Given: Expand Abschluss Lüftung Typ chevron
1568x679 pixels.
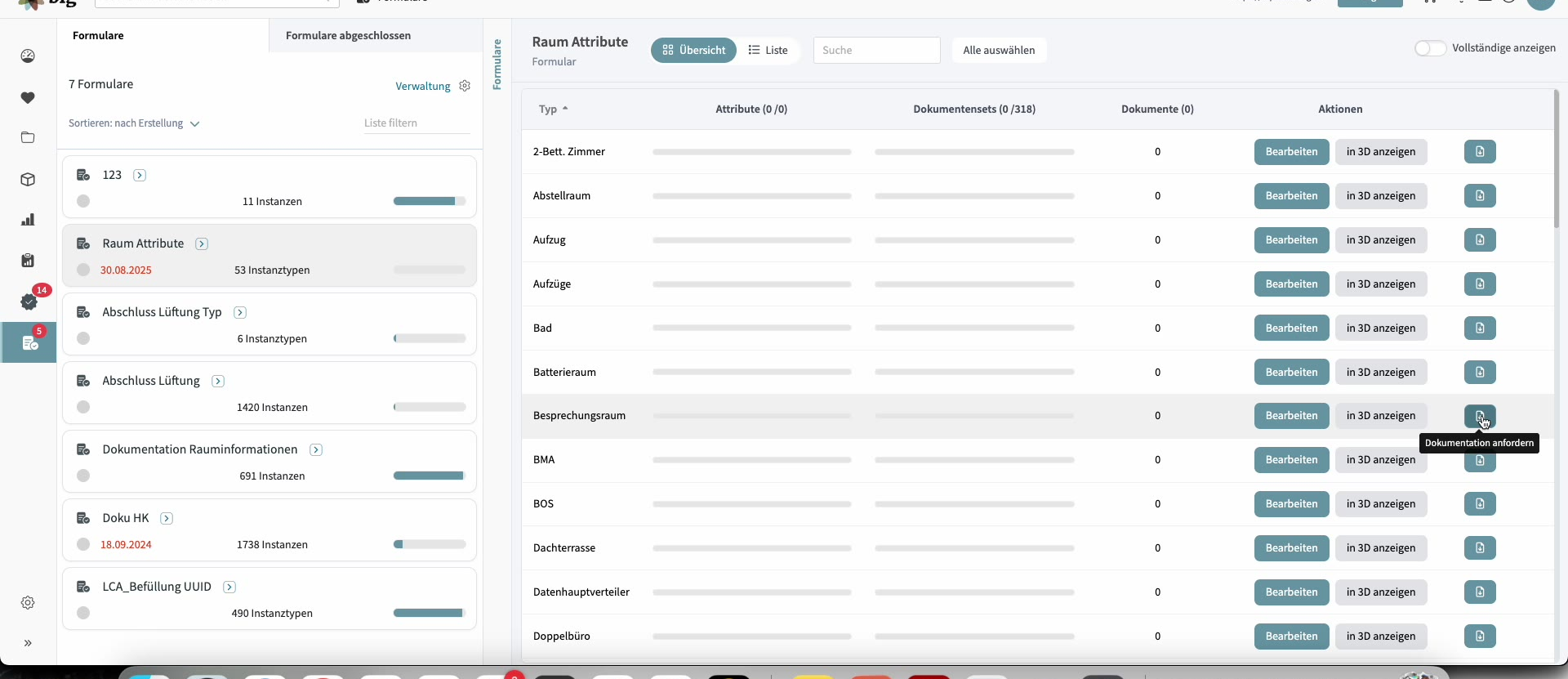Looking at the screenshot, I should point(240,312).
